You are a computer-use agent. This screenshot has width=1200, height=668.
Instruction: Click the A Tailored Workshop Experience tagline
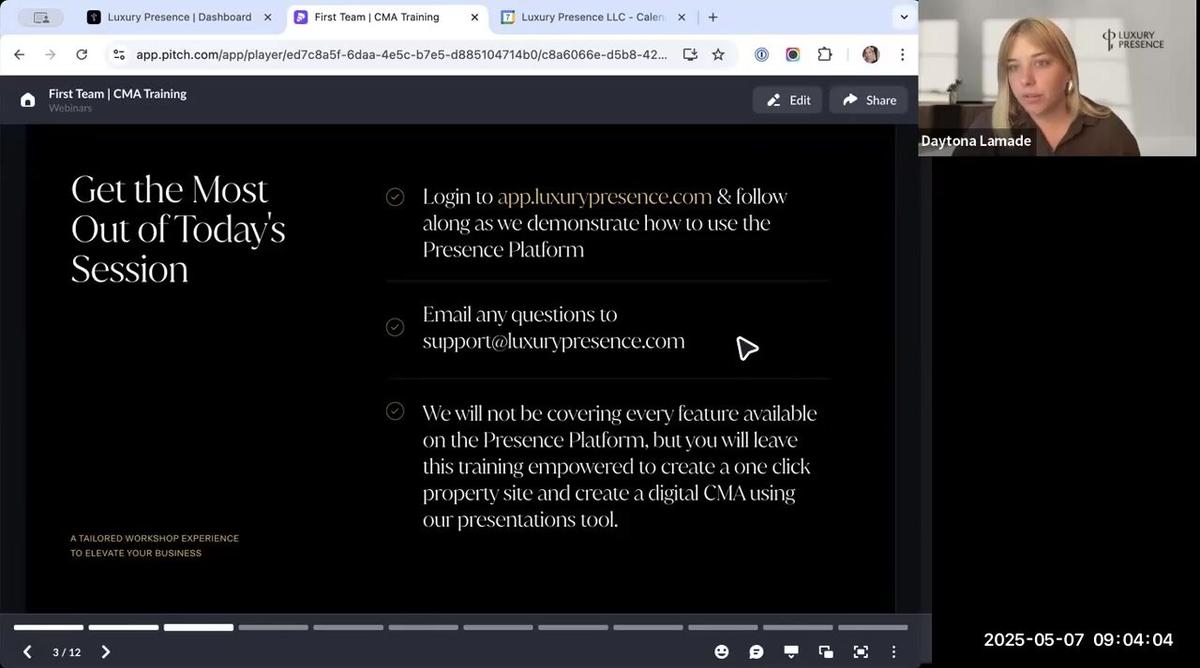[155, 546]
